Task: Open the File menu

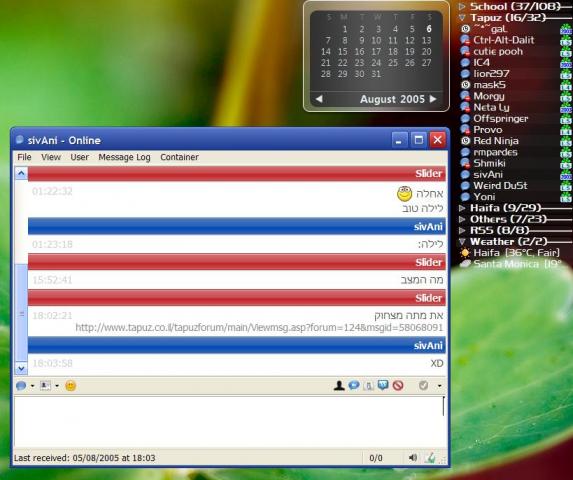Action: click(x=24, y=157)
